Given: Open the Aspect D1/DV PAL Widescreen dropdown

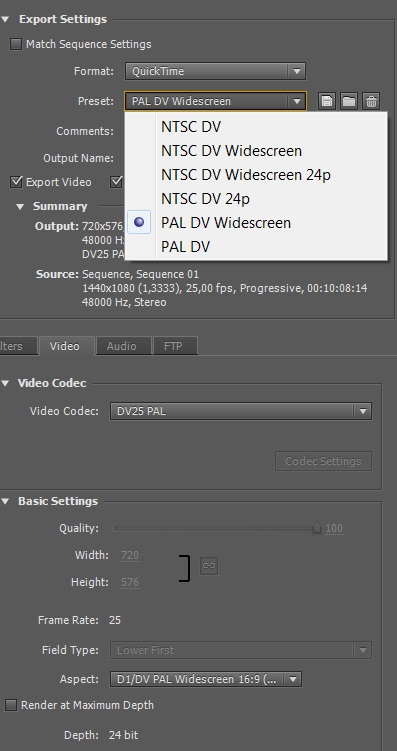Looking at the screenshot, I should click(x=206, y=679).
